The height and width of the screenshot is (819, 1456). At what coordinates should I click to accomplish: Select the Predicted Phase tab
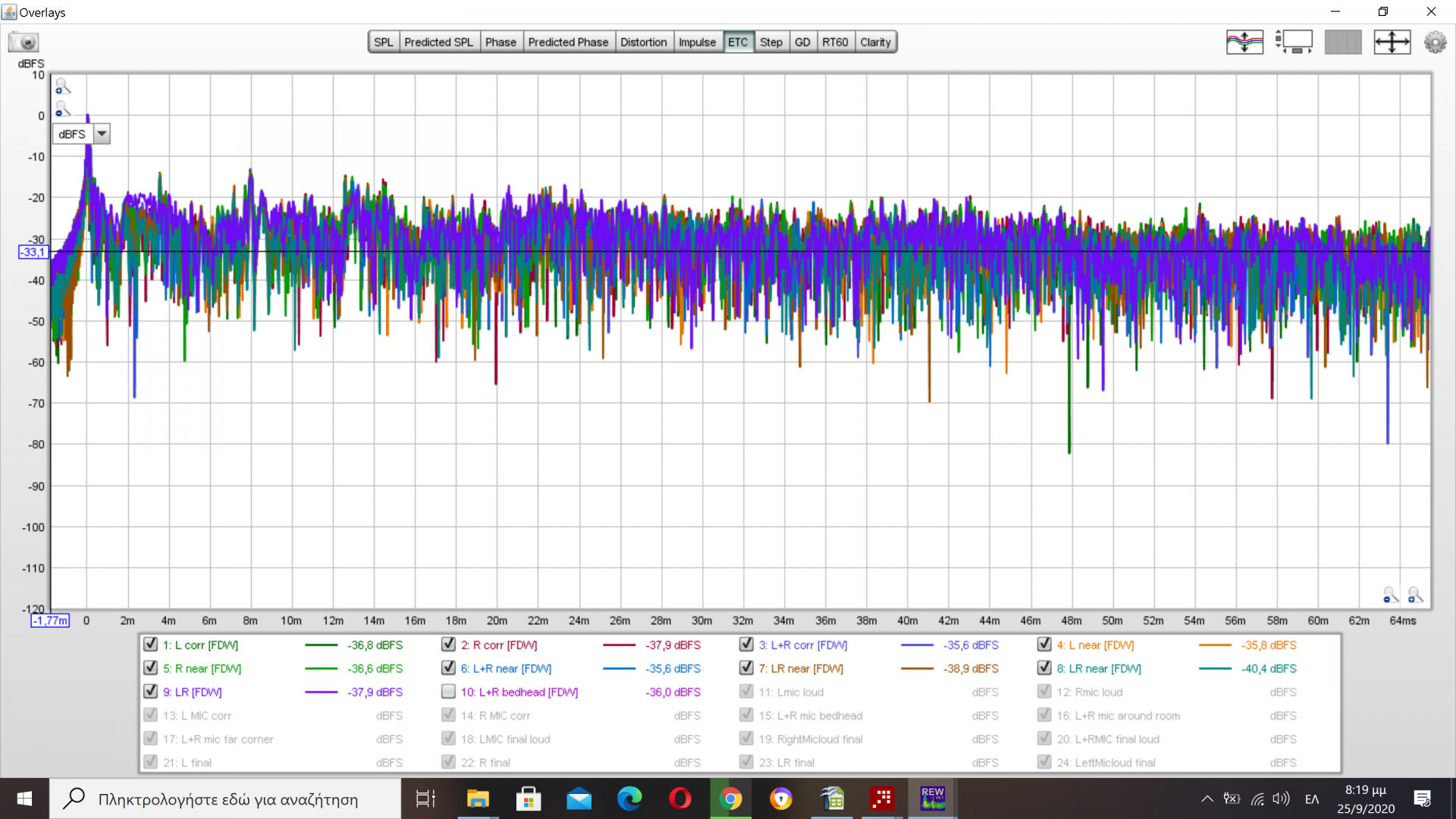(568, 42)
